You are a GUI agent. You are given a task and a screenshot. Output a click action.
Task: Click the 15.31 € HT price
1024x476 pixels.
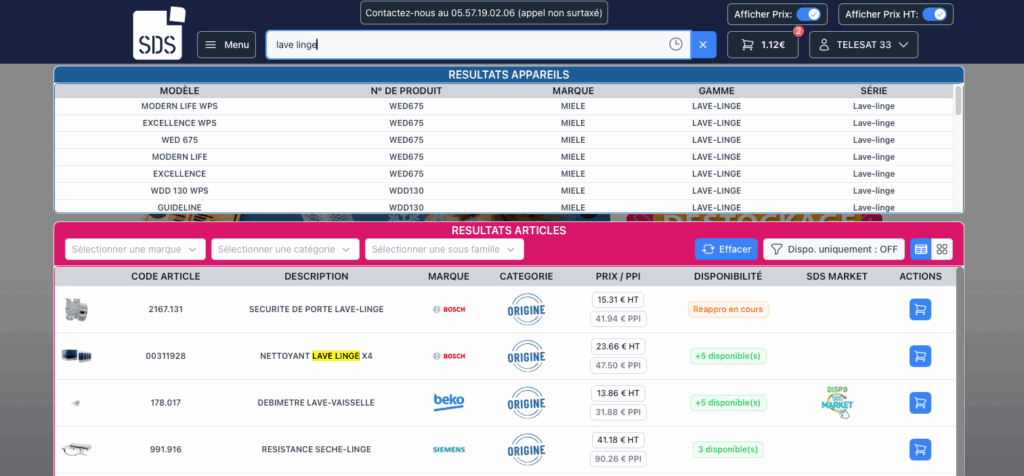click(x=618, y=300)
